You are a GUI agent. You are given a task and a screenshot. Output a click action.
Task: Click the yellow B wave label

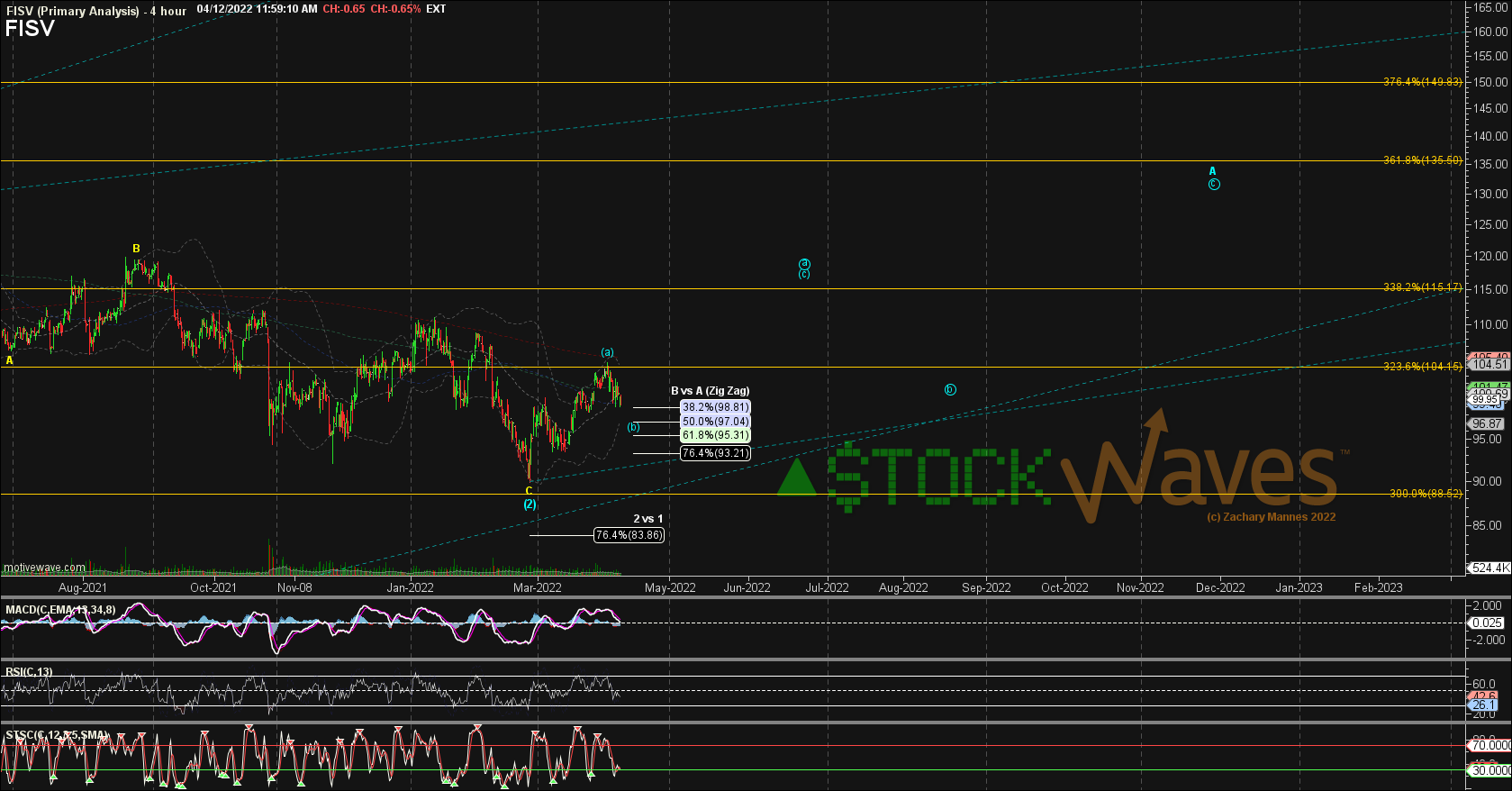(136, 249)
